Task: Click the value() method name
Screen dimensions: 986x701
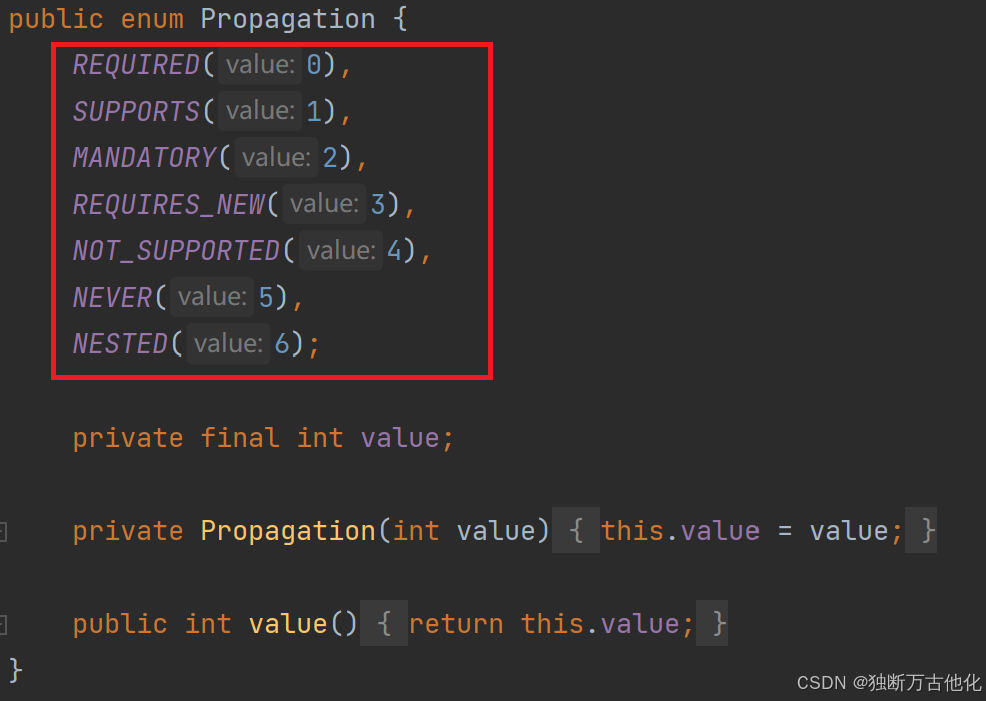Action: (287, 624)
